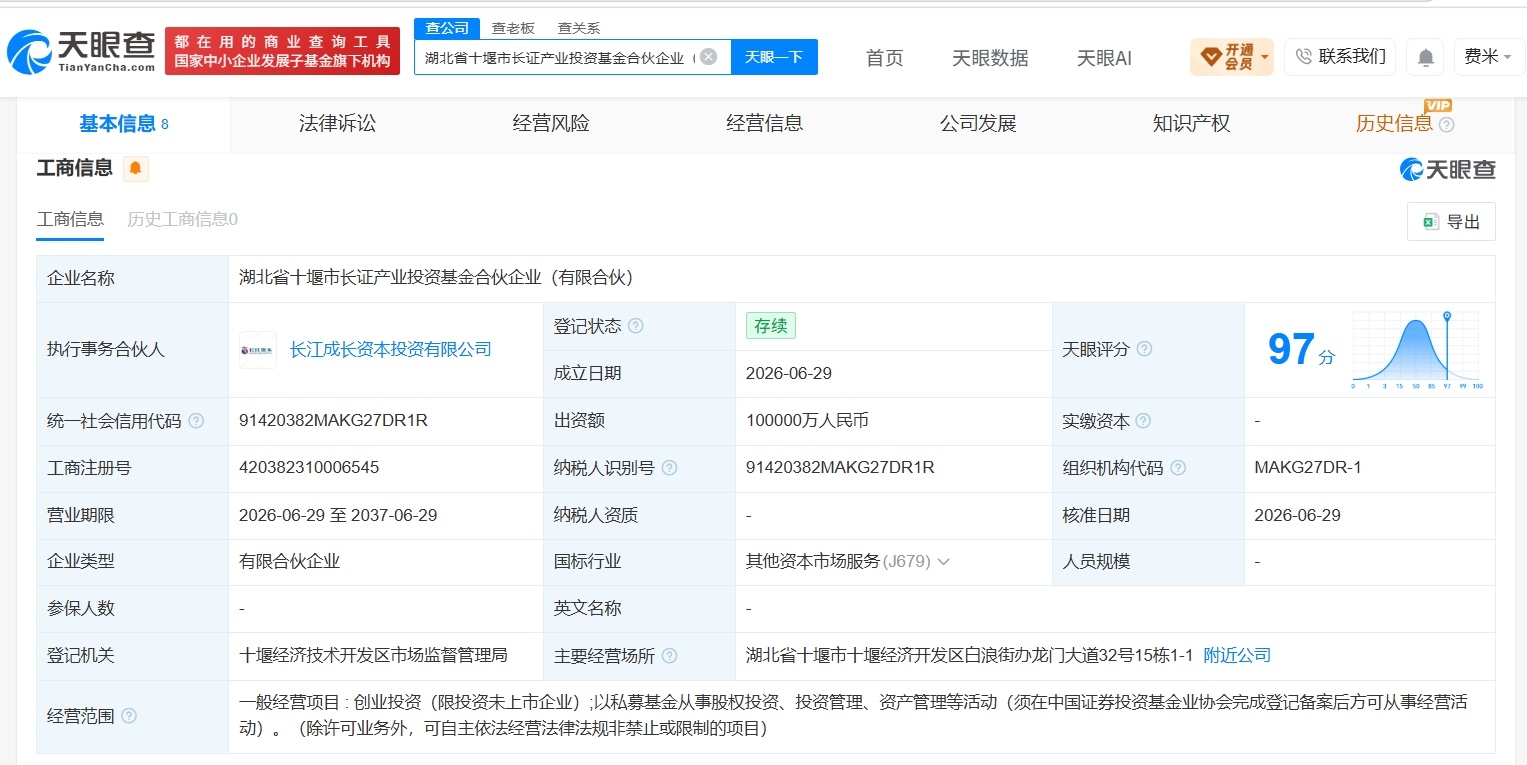This screenshot has height=765, width=1527.
Task: Open the 知识产权 tab
Action: click(1191, 124)
